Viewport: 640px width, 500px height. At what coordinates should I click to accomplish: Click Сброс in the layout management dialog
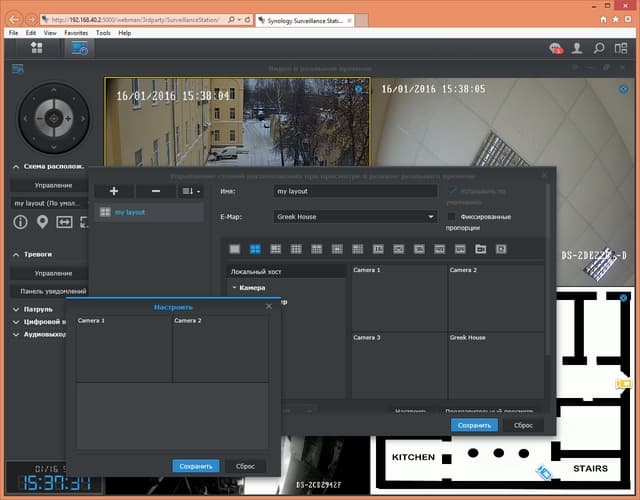[522, 425]
